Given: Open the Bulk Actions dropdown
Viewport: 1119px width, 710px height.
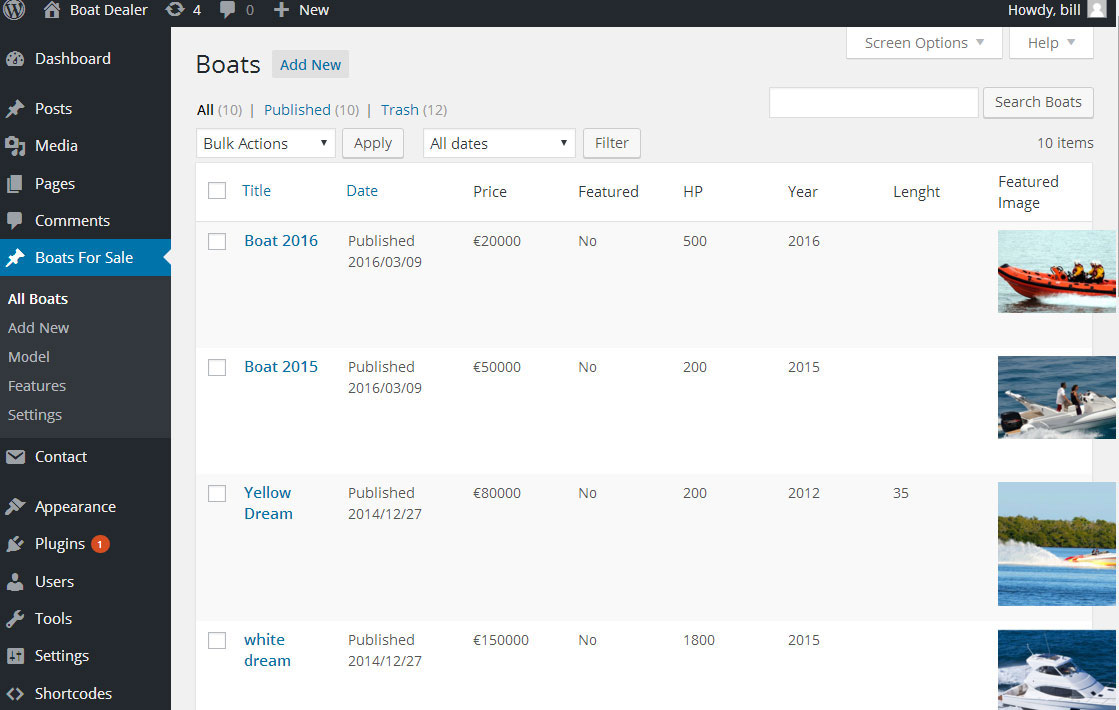Looking at the screenshot, I should (265, 143).
